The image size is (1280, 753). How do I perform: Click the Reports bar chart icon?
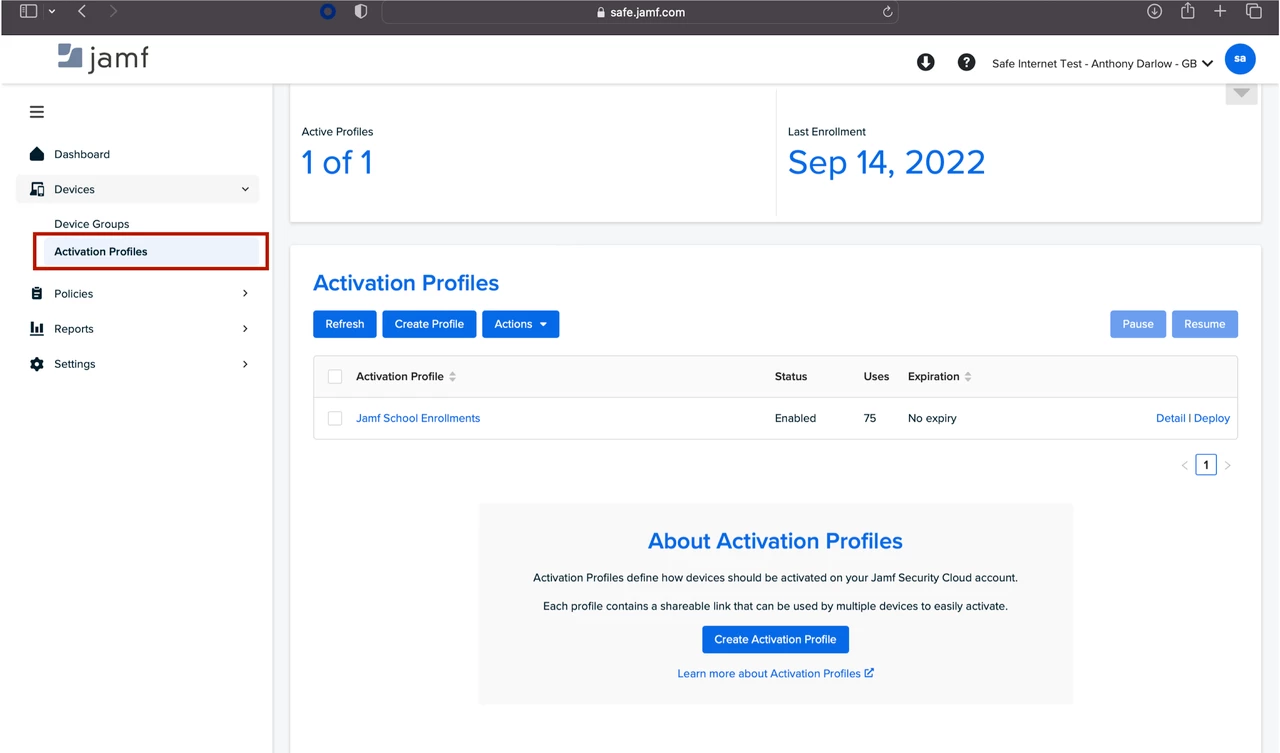37,329
